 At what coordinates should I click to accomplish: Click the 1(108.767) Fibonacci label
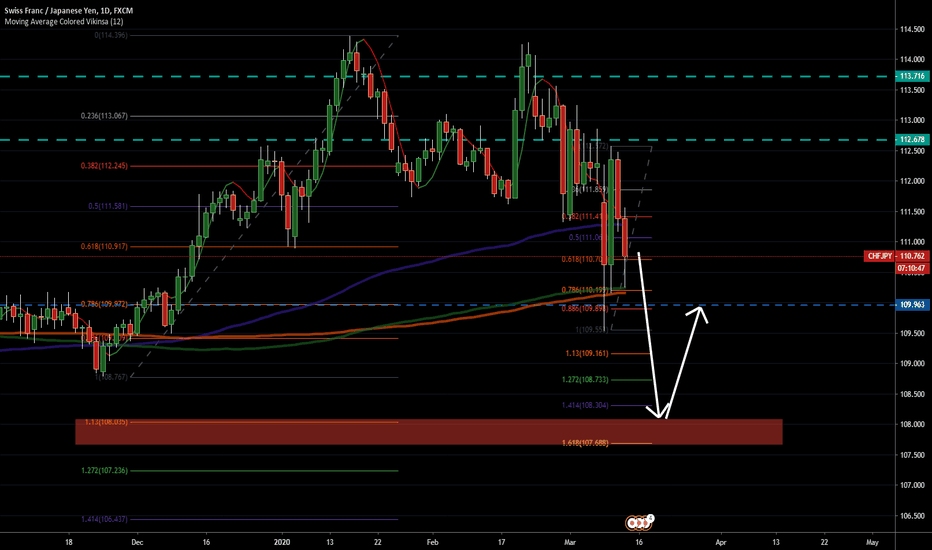(111, 377)
